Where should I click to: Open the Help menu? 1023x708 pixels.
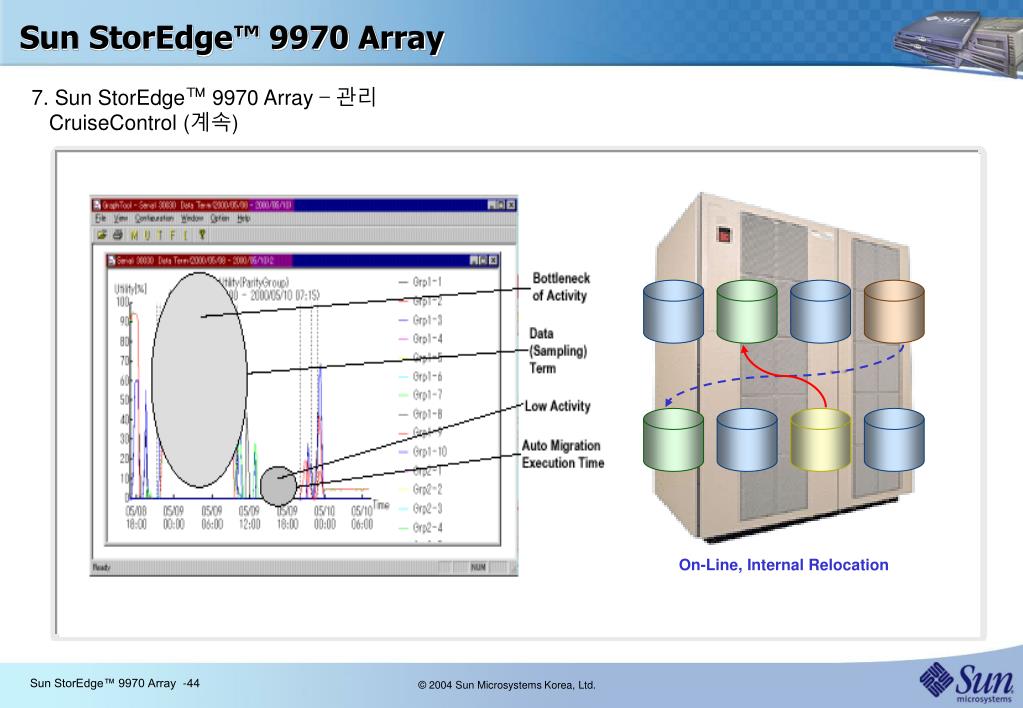coord(243,219)
